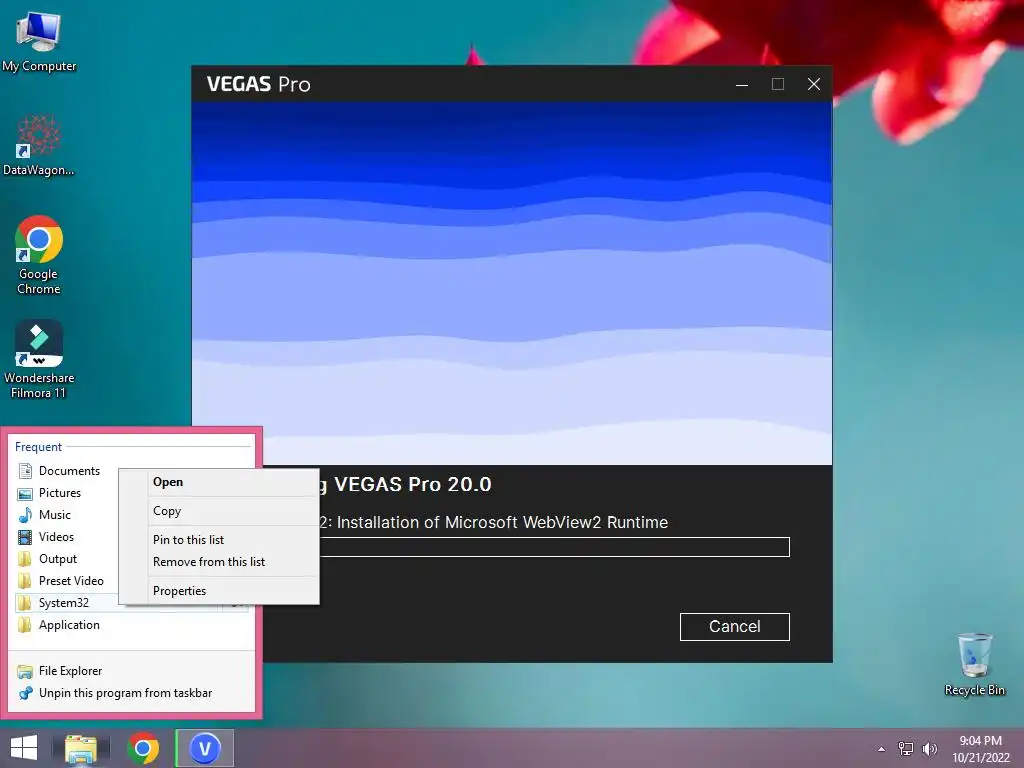Close the VEGAS Pro installer window
Screen dimensions: 1024x768
click(814, 84)
